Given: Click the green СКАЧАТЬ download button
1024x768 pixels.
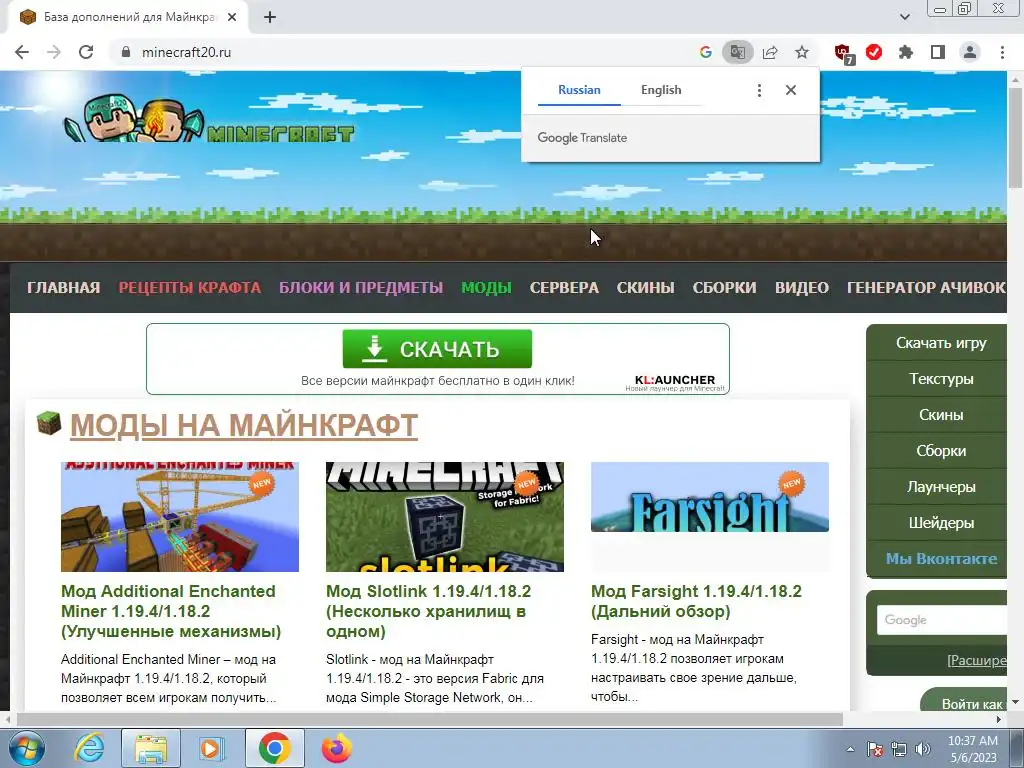Looking at the screenshot, I should [x=437, y=349].
